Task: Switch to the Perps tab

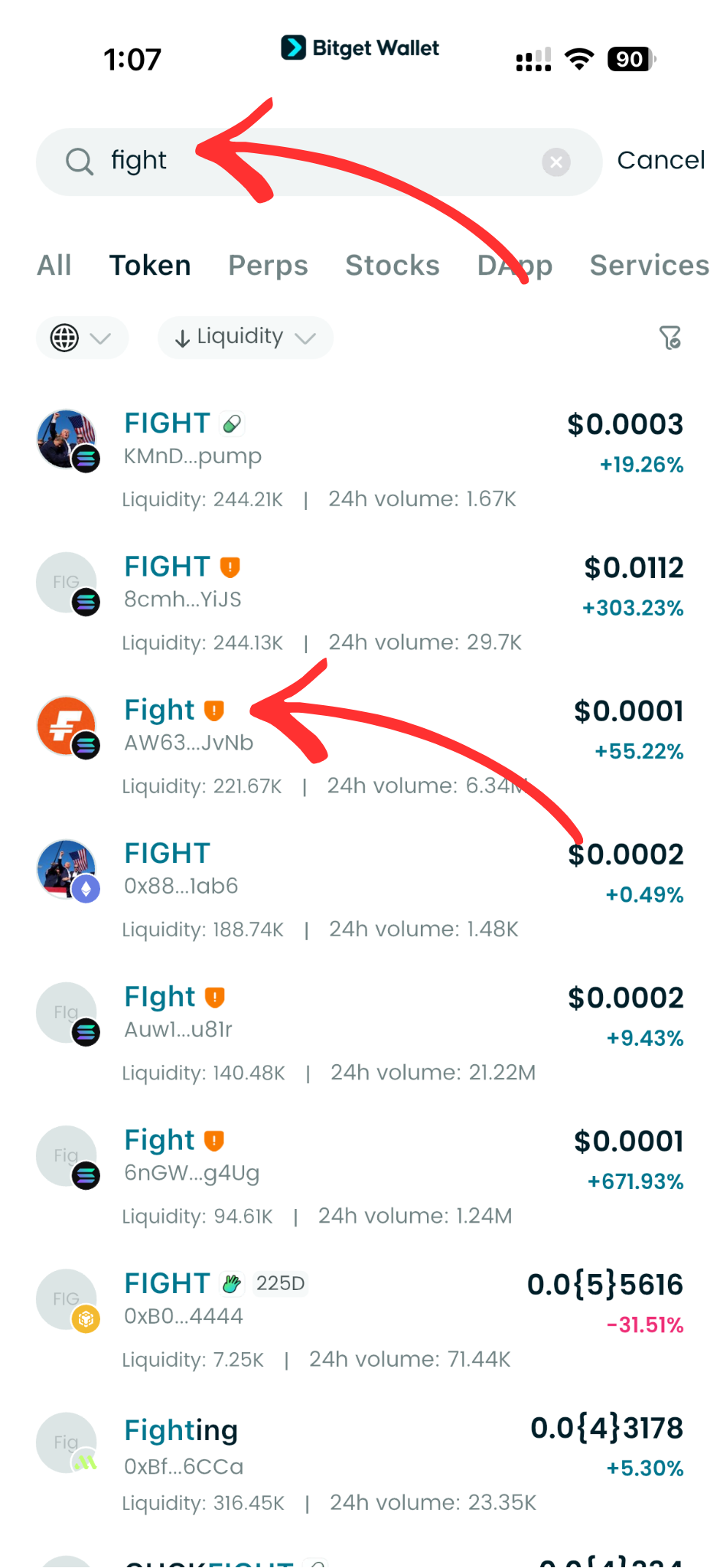Action: coord(268,266)
